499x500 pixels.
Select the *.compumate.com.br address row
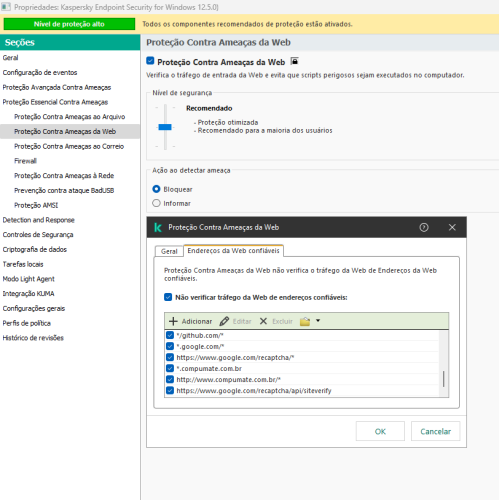tap(302, 368)
